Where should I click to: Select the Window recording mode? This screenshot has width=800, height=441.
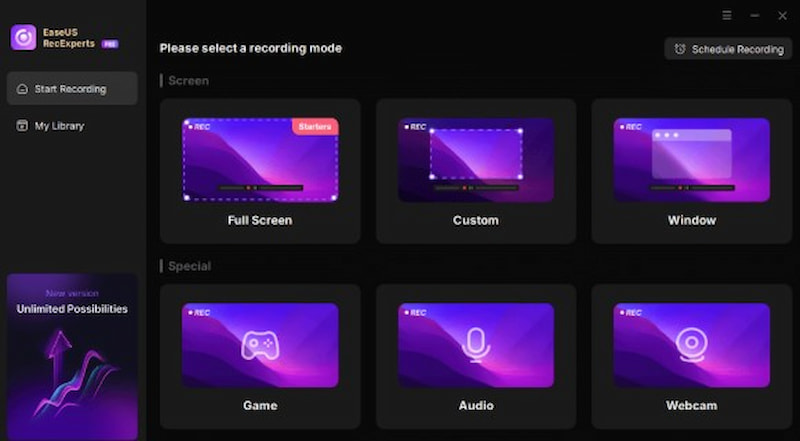(691, 170)
